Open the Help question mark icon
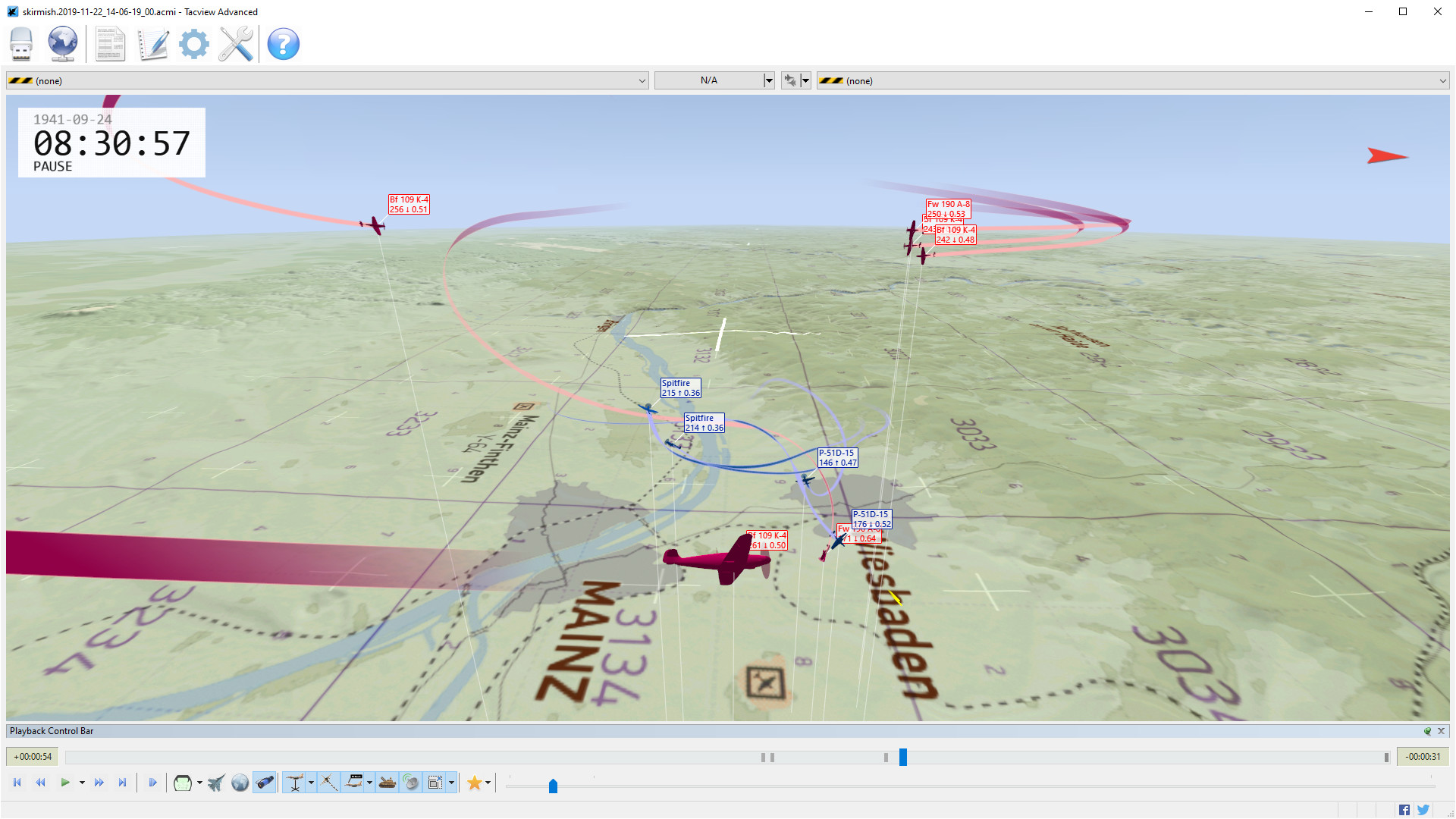1456x819 pixels. click(x=283, y=44)
